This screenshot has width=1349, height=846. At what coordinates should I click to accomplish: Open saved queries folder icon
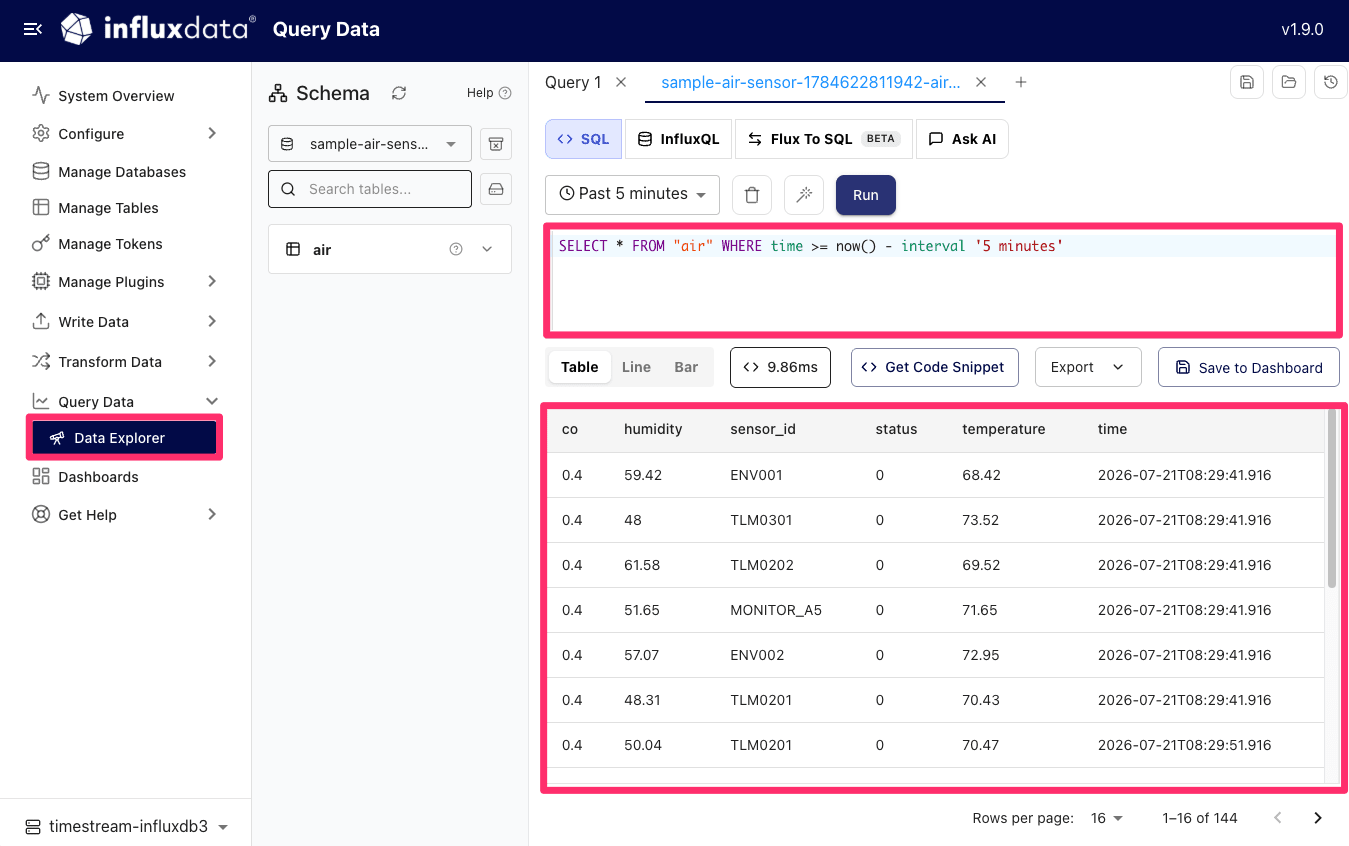(1288, 83)
